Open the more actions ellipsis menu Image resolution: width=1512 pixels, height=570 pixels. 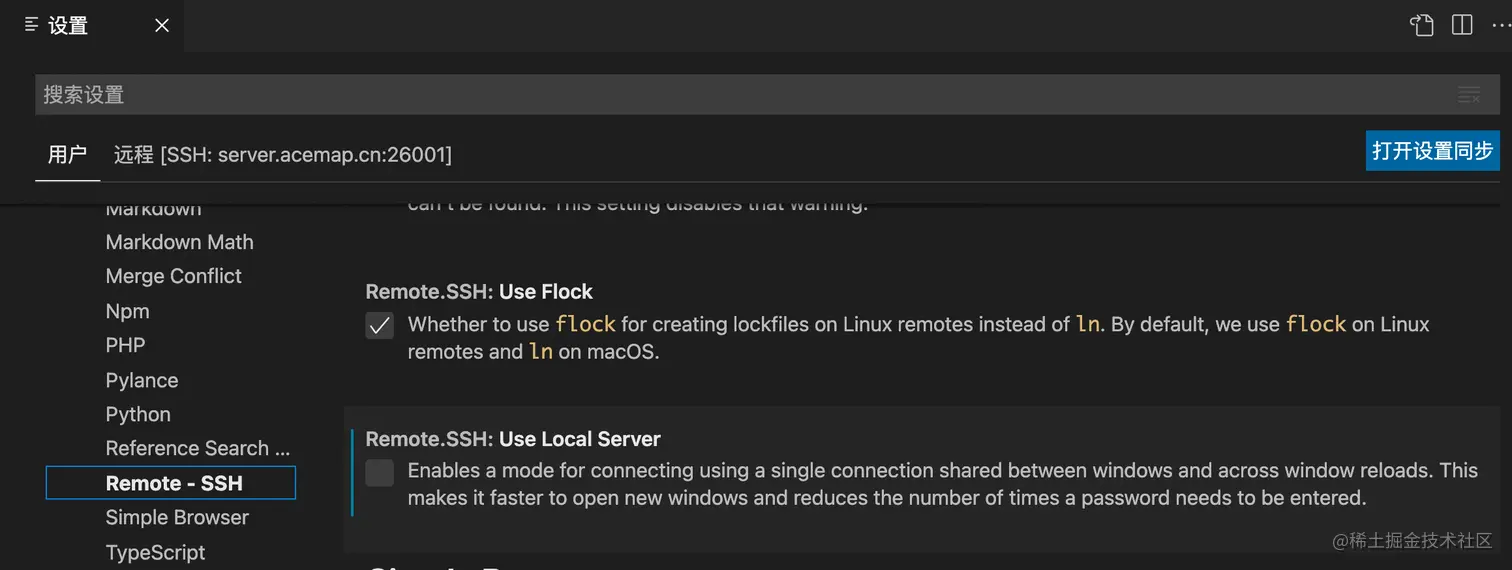[x=1501, y=25]
